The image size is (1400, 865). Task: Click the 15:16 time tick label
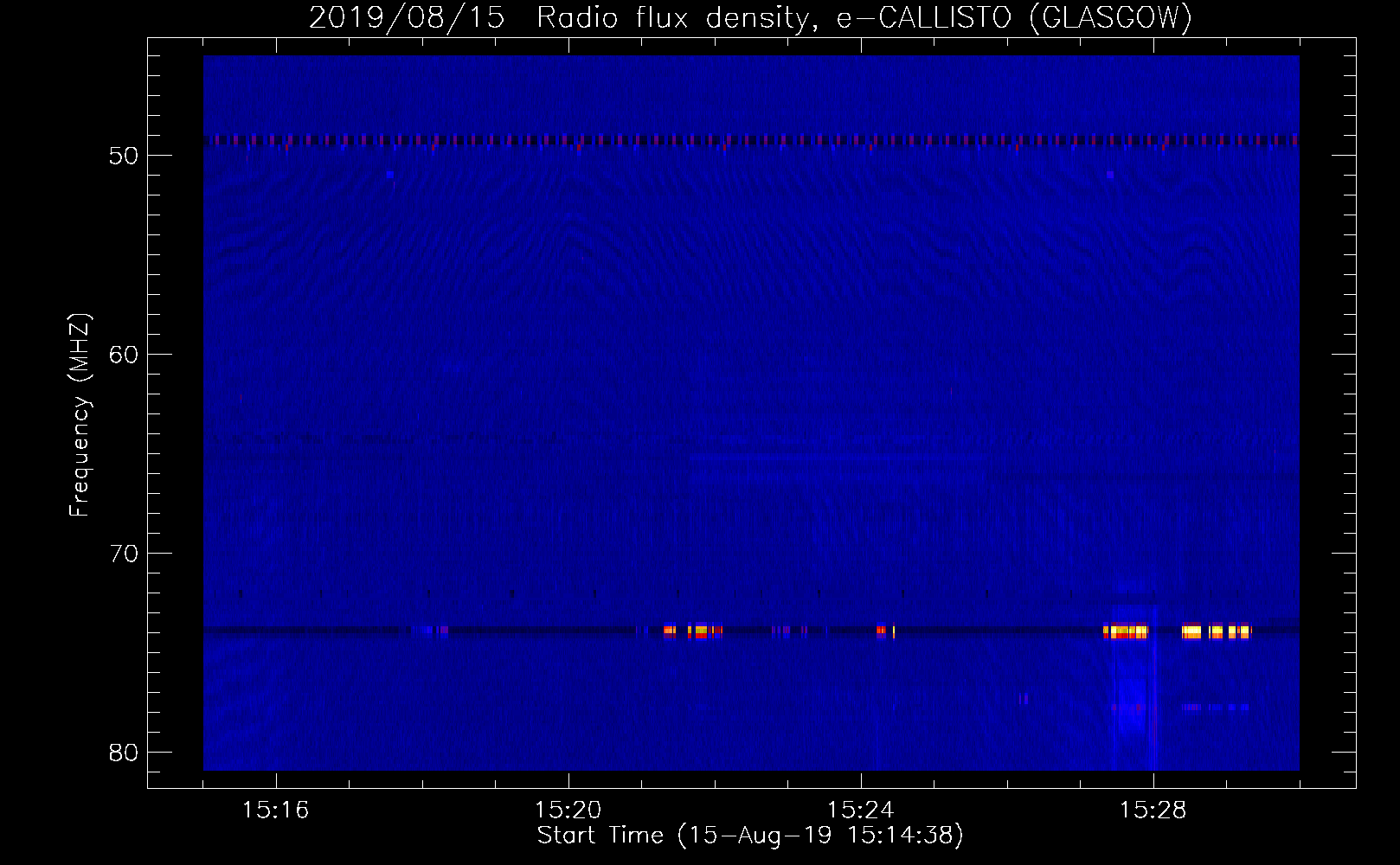pyautogui.click(x=276, y=811)
